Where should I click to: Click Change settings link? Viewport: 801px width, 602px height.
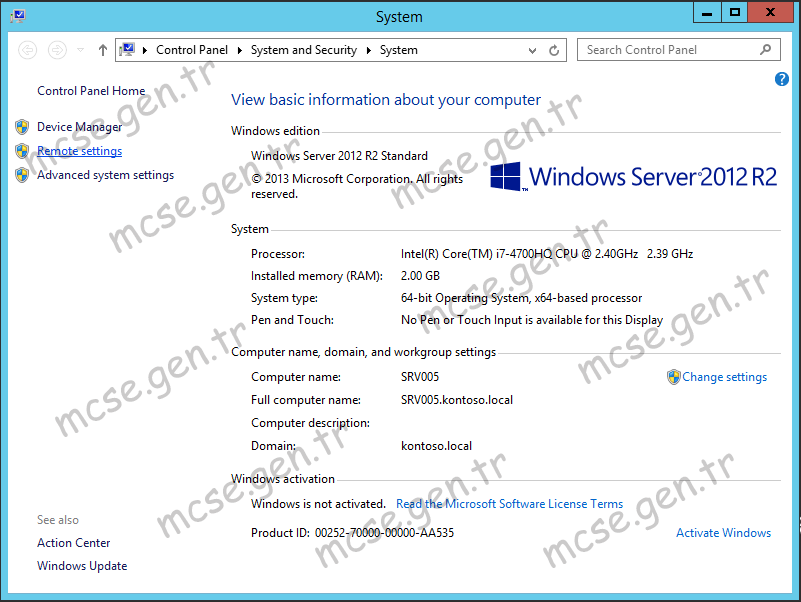pos(724,377)
